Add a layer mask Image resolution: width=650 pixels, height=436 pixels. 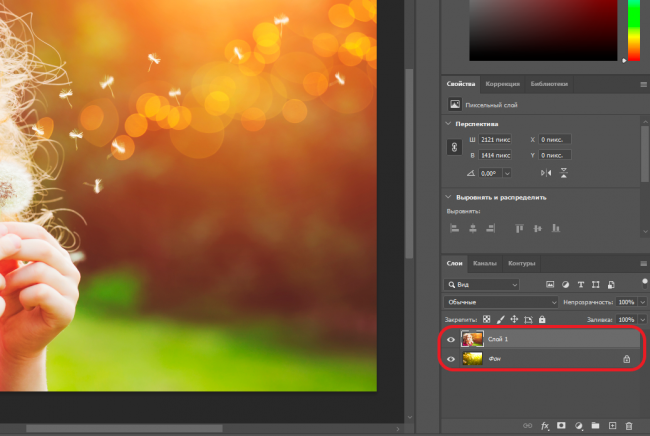pyautogui.click(x=561, y=425)
